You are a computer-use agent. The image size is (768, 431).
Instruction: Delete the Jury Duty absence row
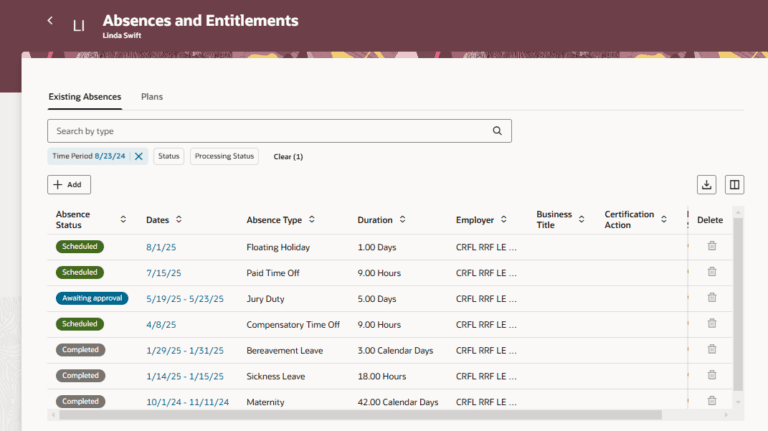[712, 298]
